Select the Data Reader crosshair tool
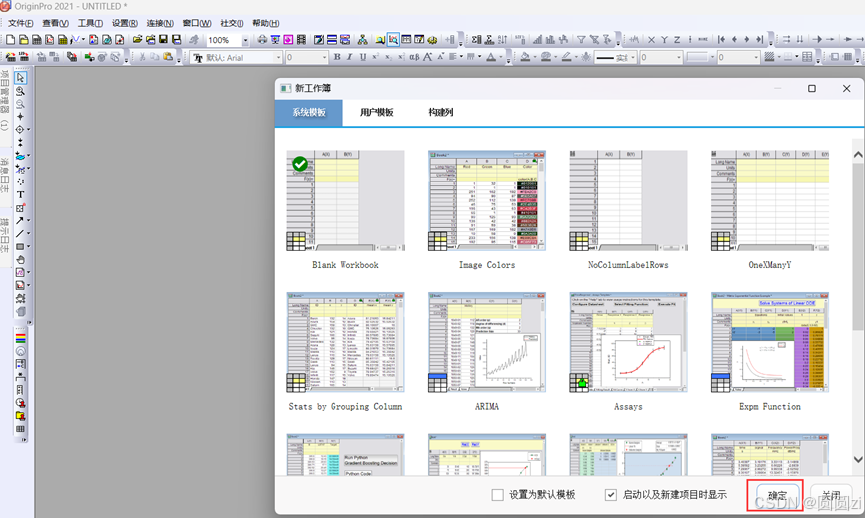Image resolution: width=865 pixels, height=518 pixels. pyautogui.click(x=20, y=130)
